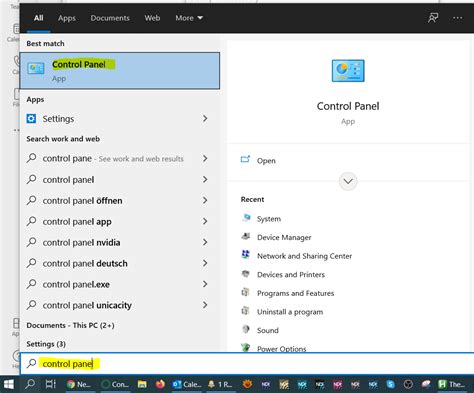Switch to the All tab
Image resolution: width=474 pixels, height=393 pixels.
pyautogui.click(x=38, y=18)
